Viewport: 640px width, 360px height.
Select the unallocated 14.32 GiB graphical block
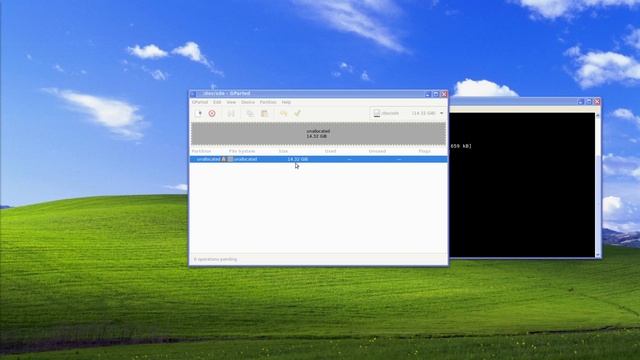[x=318, y=133]
